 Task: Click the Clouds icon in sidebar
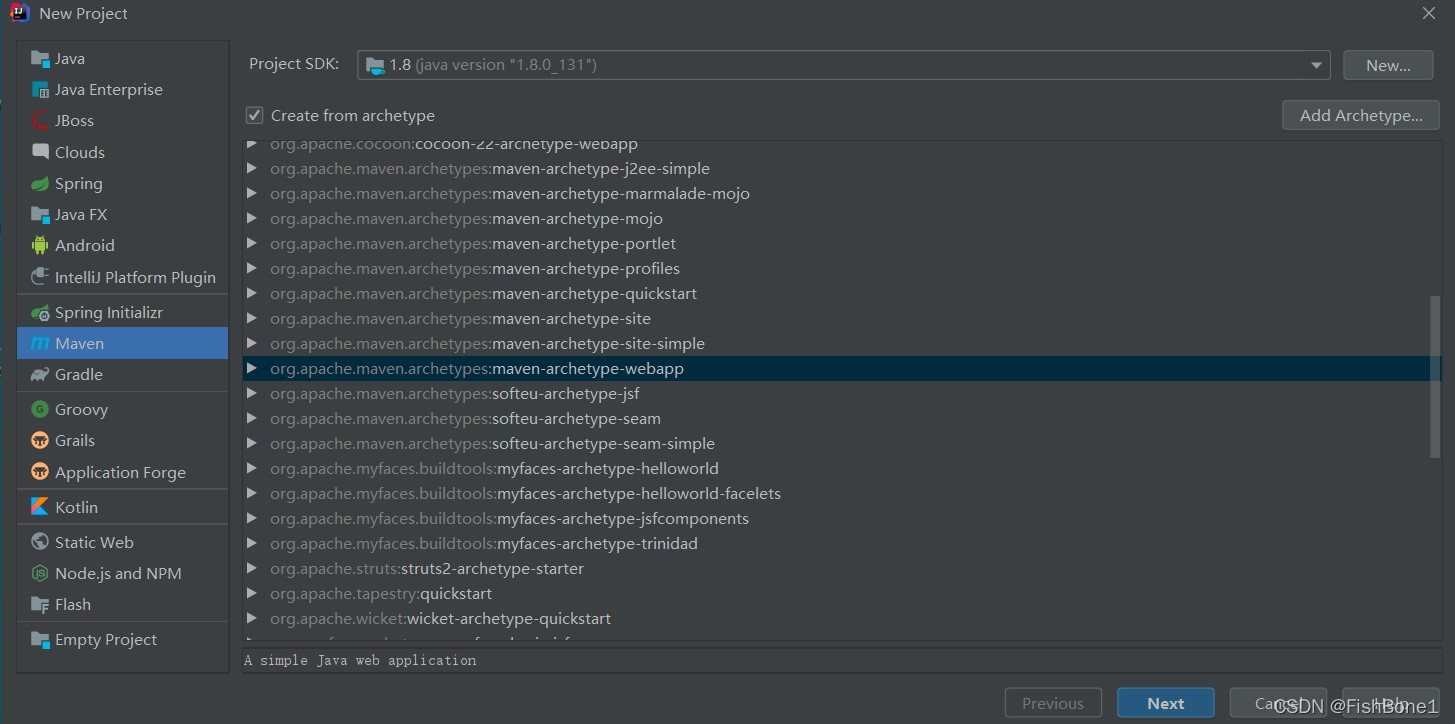pyautogui.click(x=40, y=152)
